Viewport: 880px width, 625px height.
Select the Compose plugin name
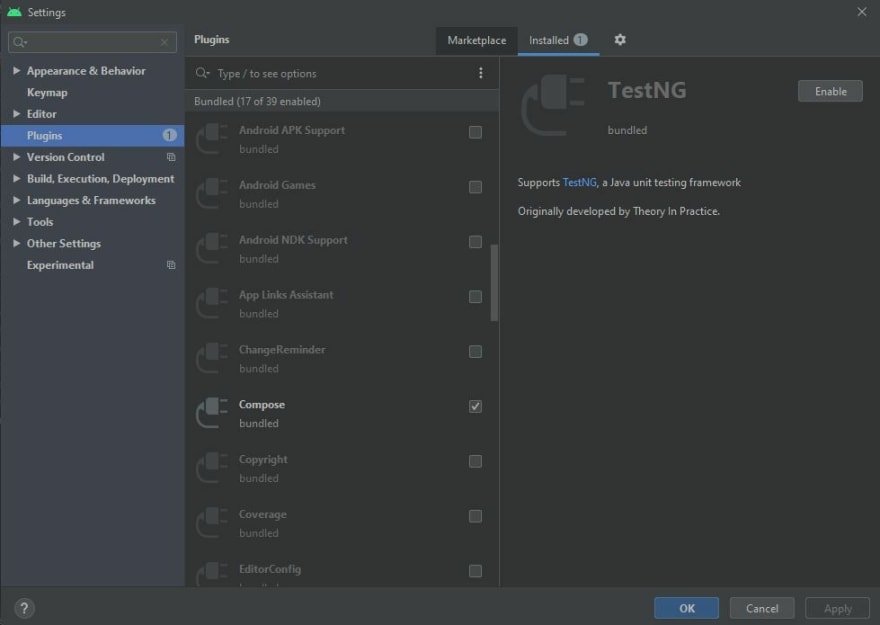point(262,405)
